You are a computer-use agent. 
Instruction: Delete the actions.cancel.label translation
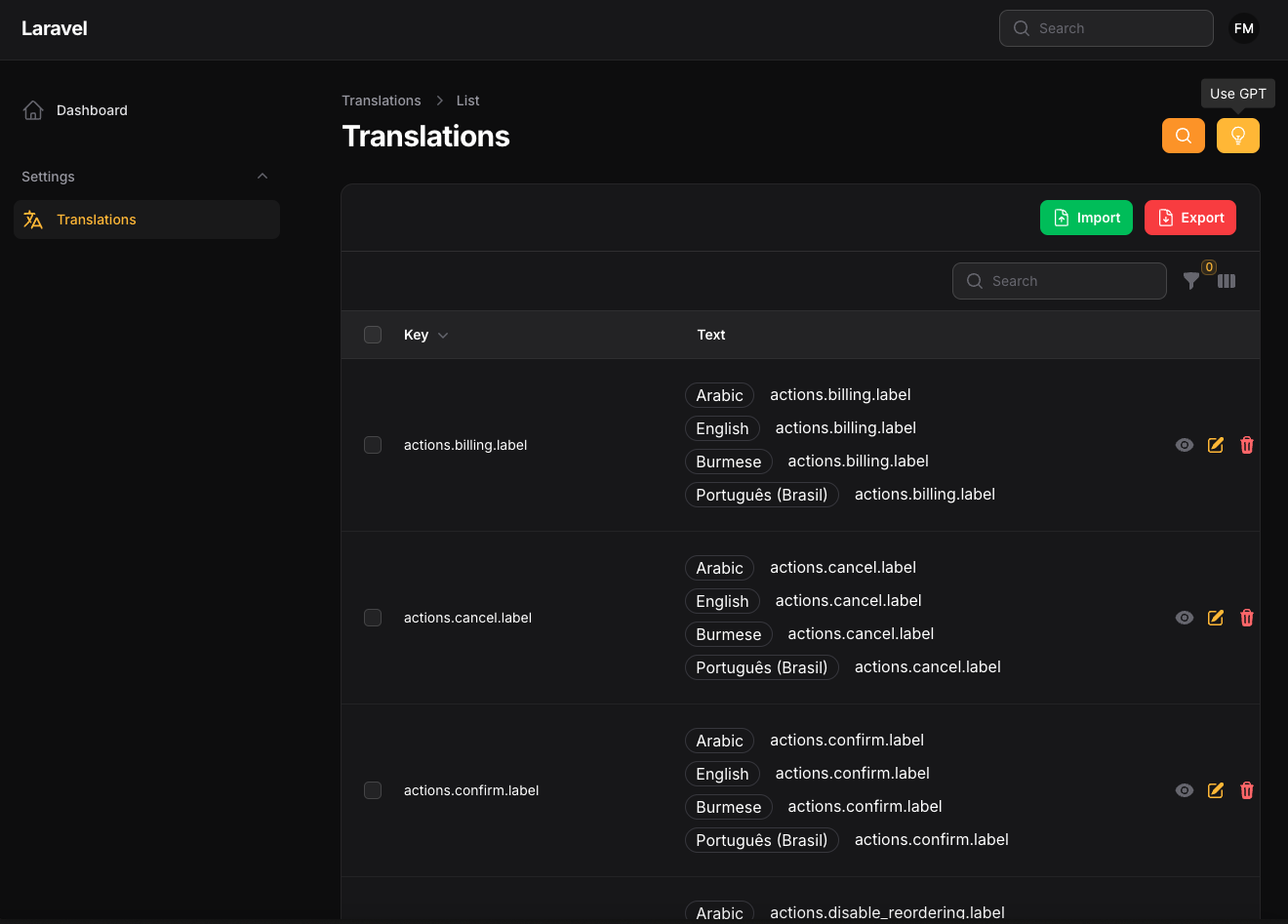click(1247, 618)
